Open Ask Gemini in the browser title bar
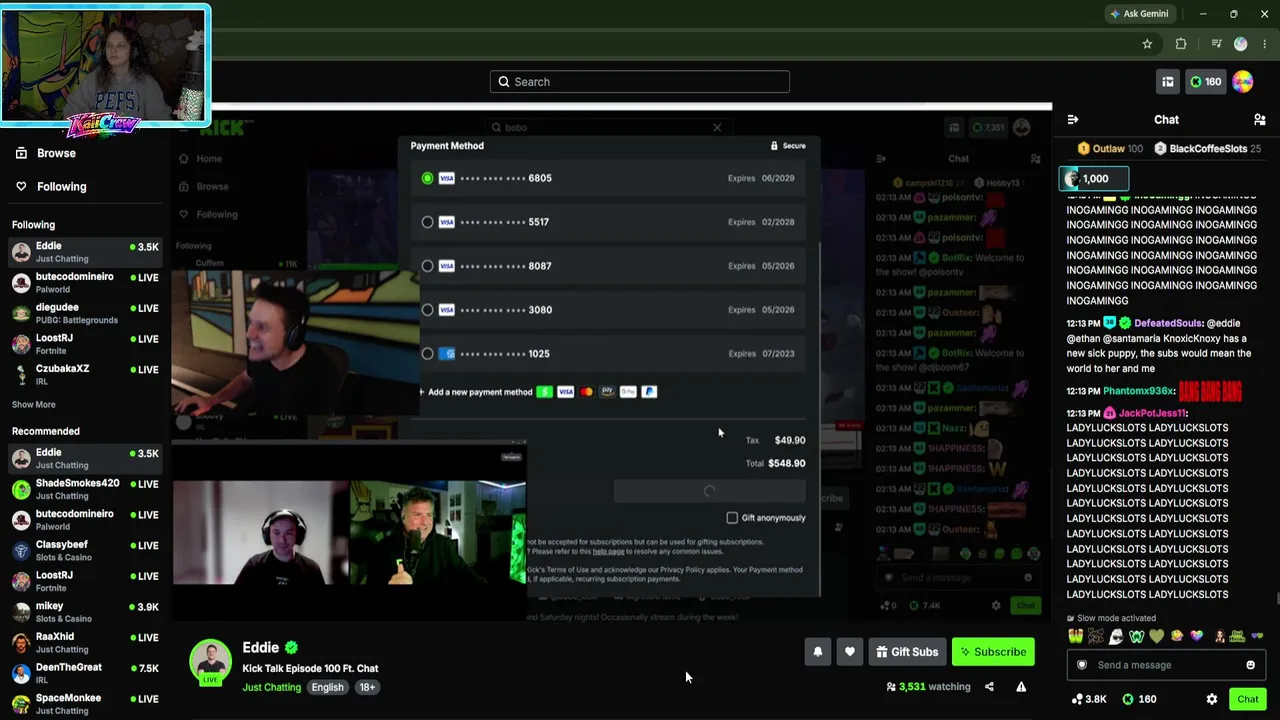This screenshot has height=720, width=1280. coord(1139,14)
